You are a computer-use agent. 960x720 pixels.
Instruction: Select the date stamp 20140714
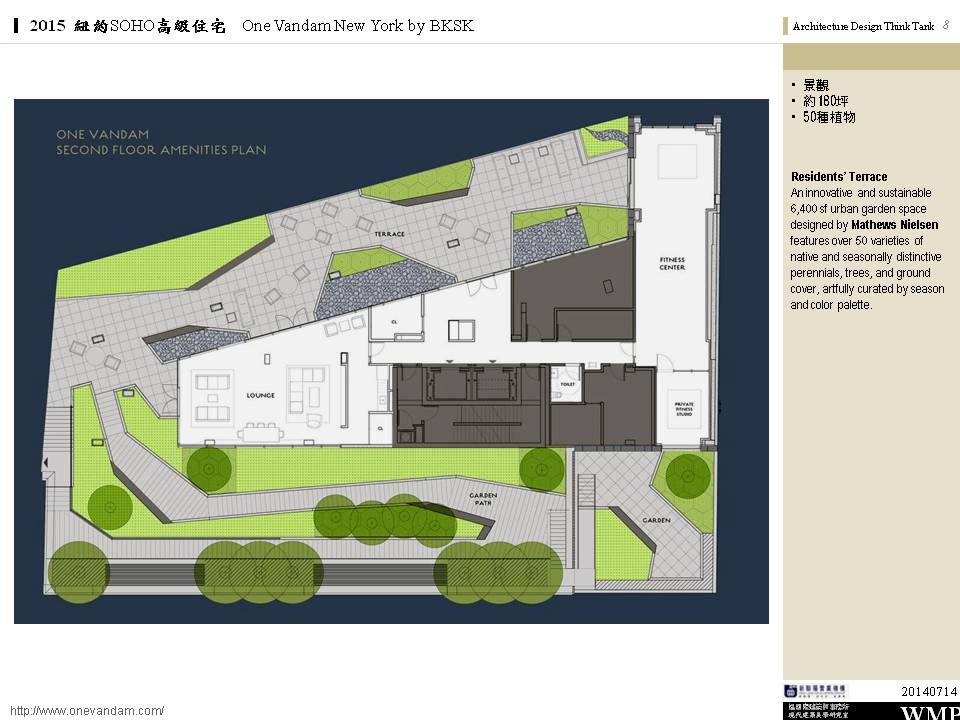point(929,691)
